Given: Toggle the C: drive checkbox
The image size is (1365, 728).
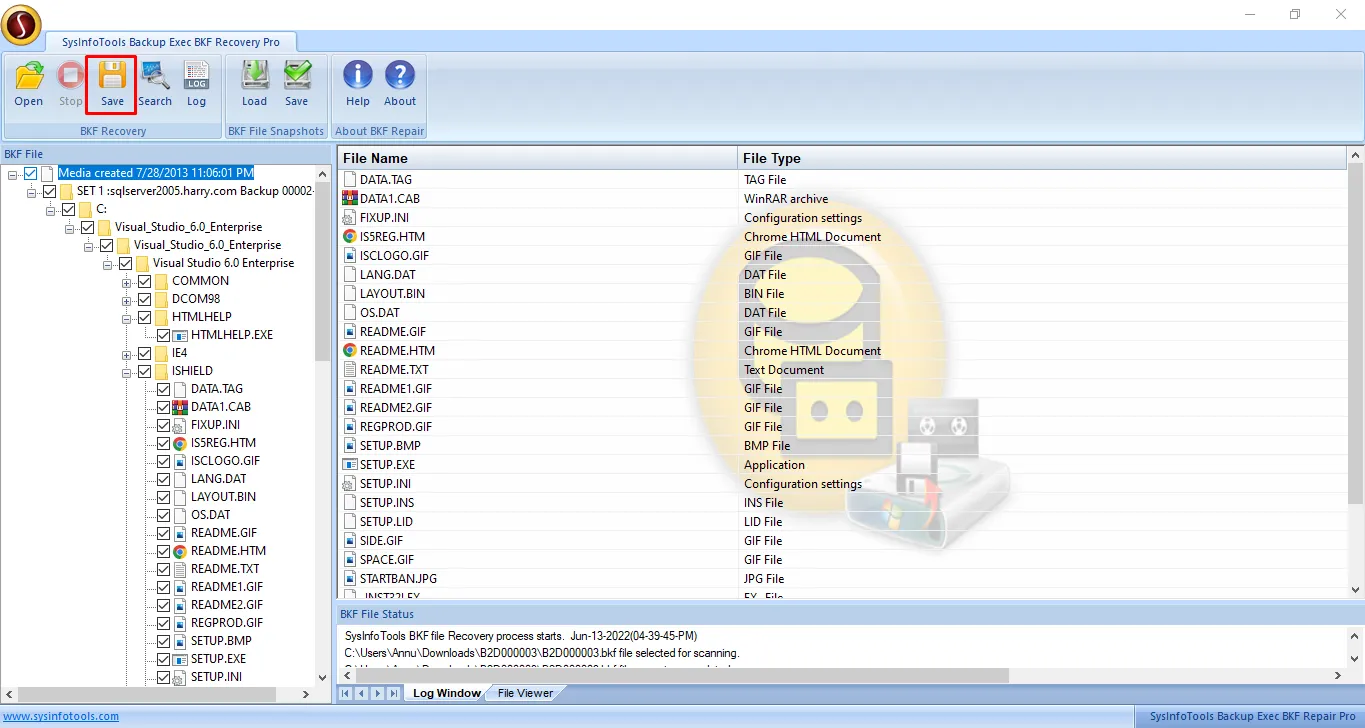Looking at the screenshot, I should point(69,209).
